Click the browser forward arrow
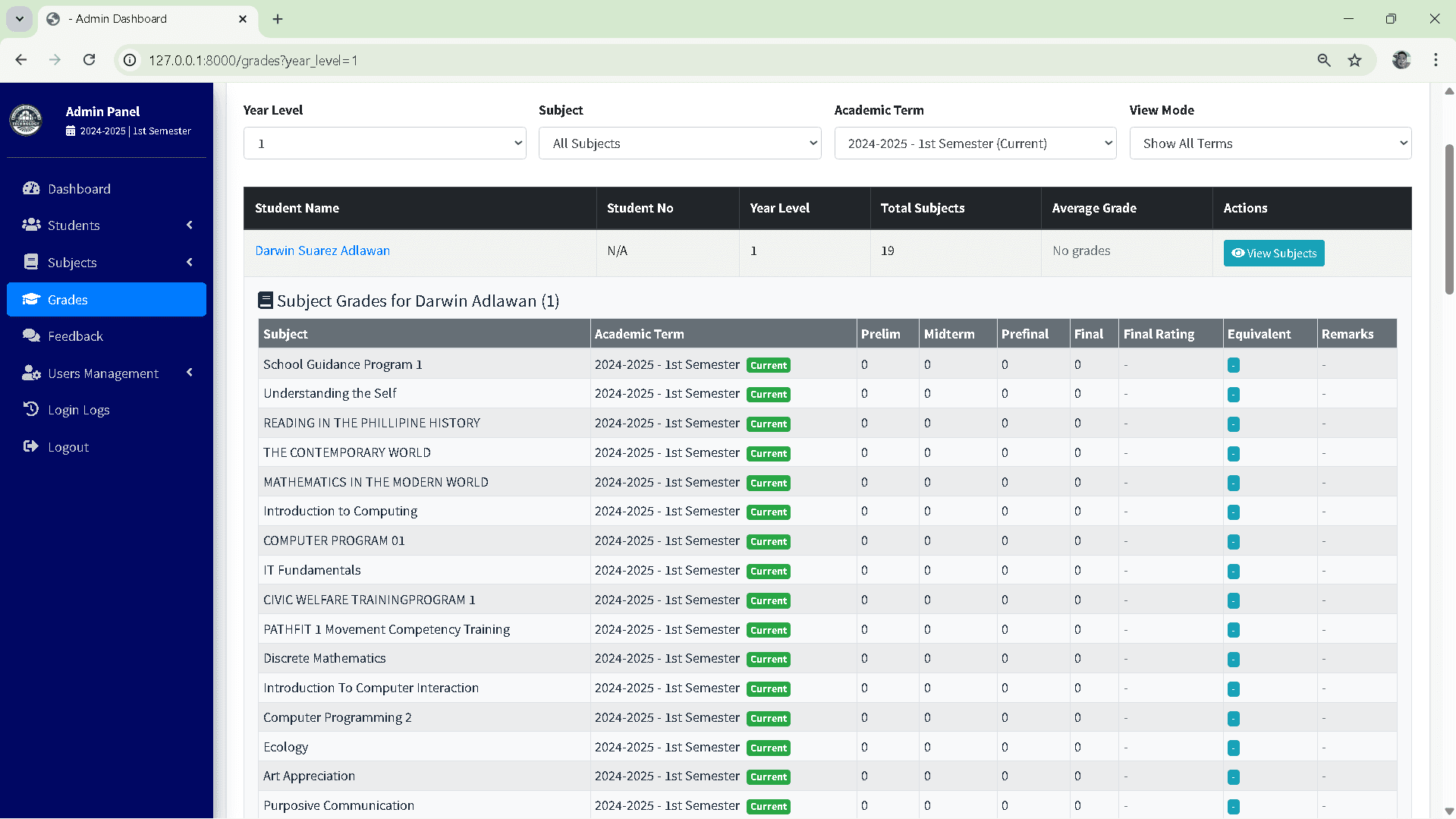 55,60
